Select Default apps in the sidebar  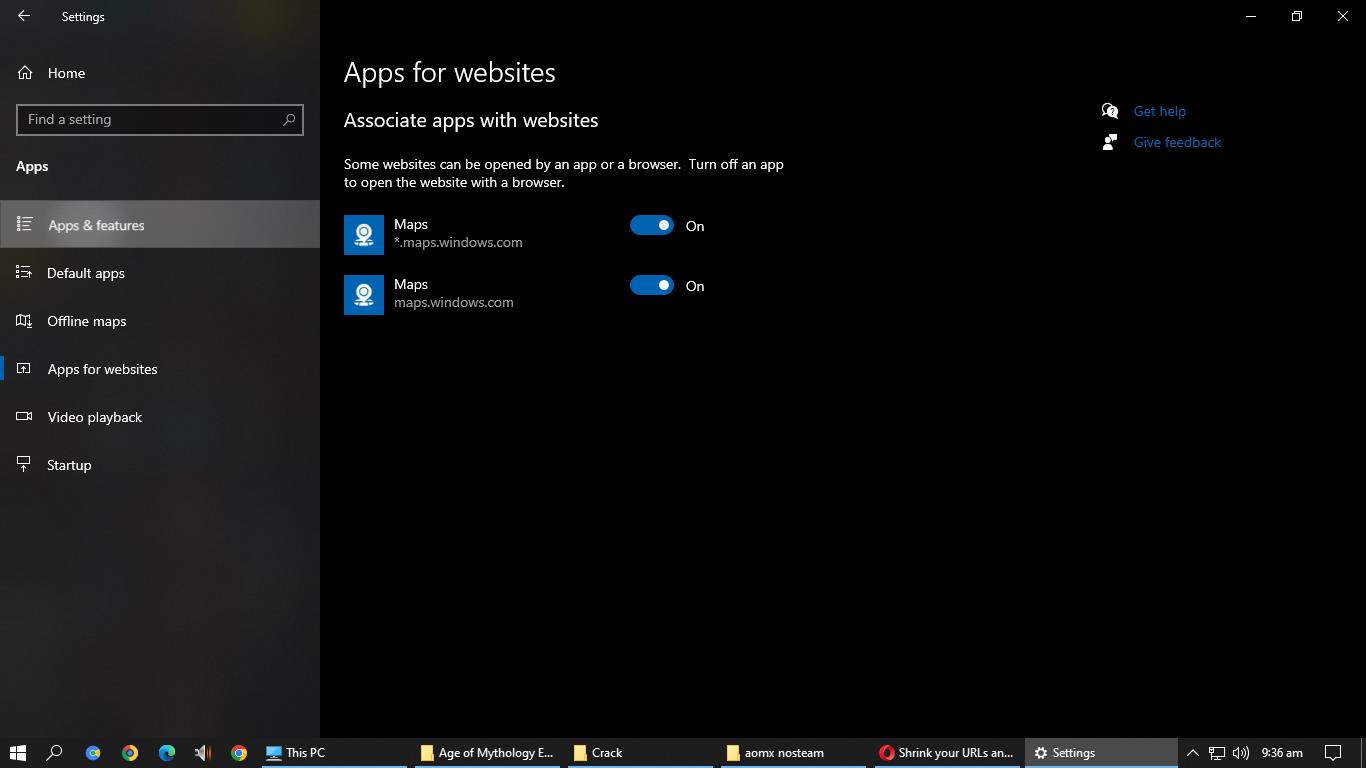pos(86,273)
